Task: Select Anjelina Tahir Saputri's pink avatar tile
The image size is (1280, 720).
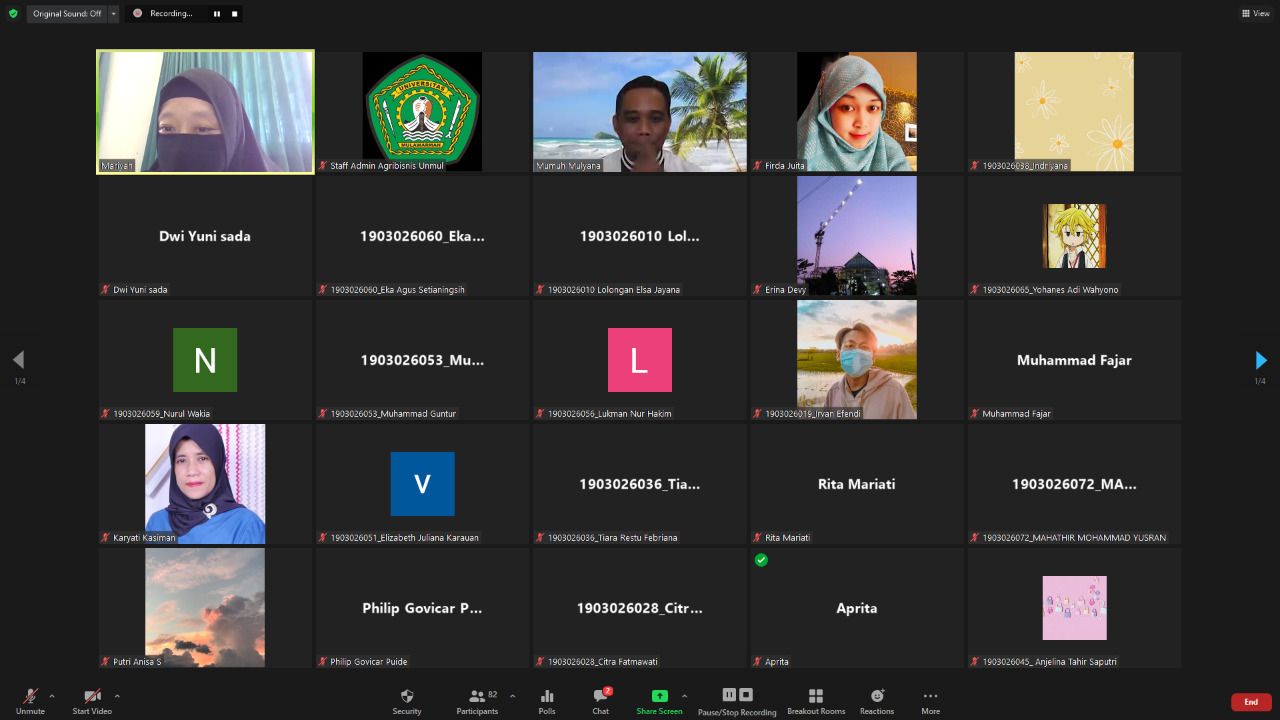Action: 1074,608
